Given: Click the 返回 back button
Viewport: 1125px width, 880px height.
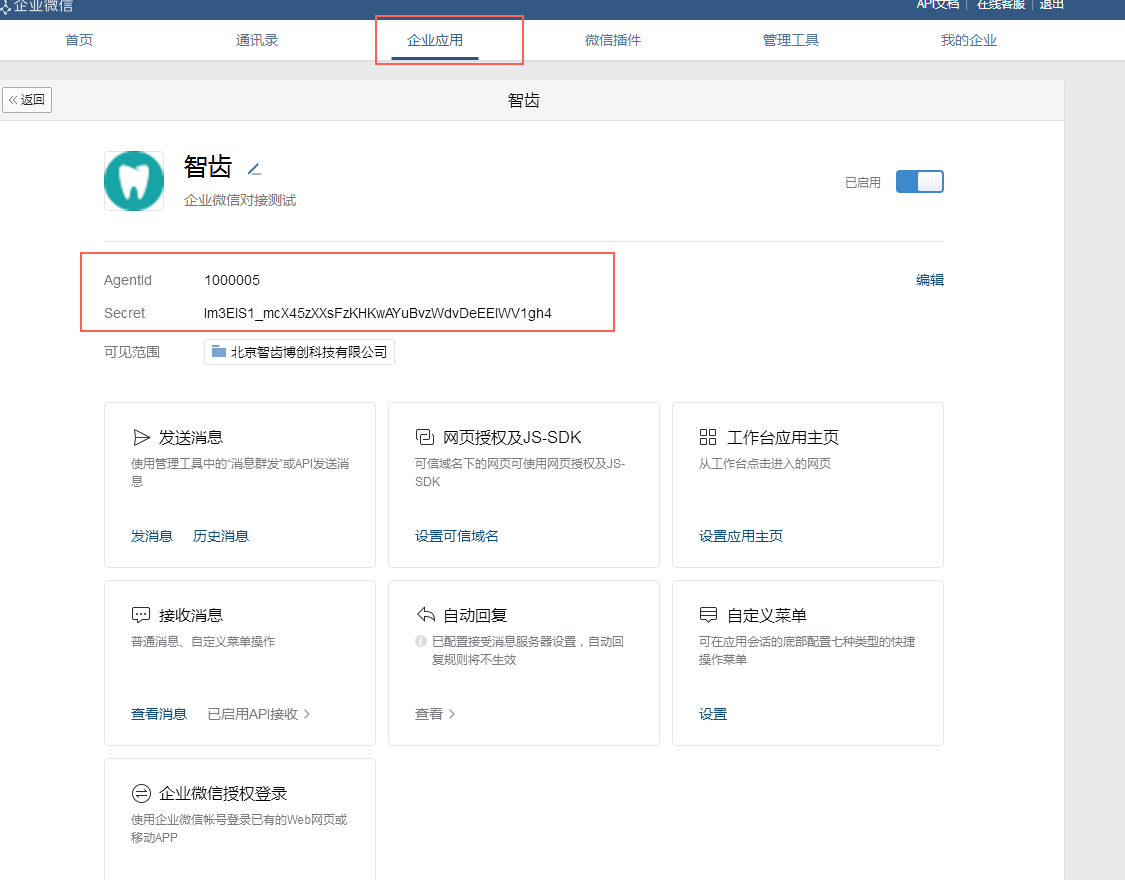Looking at the screenshot, I should pyautogui.click(x=27, y=100).
